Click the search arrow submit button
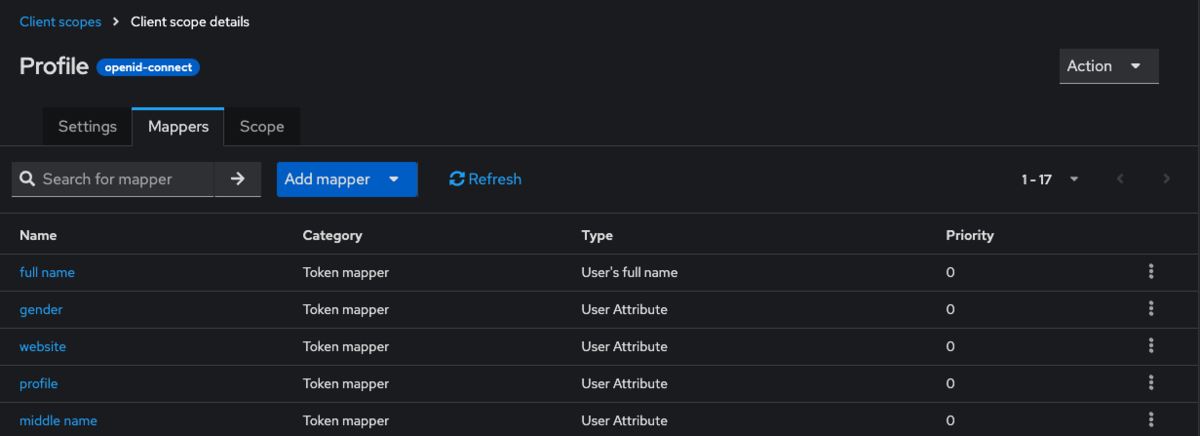 [238, 179]
